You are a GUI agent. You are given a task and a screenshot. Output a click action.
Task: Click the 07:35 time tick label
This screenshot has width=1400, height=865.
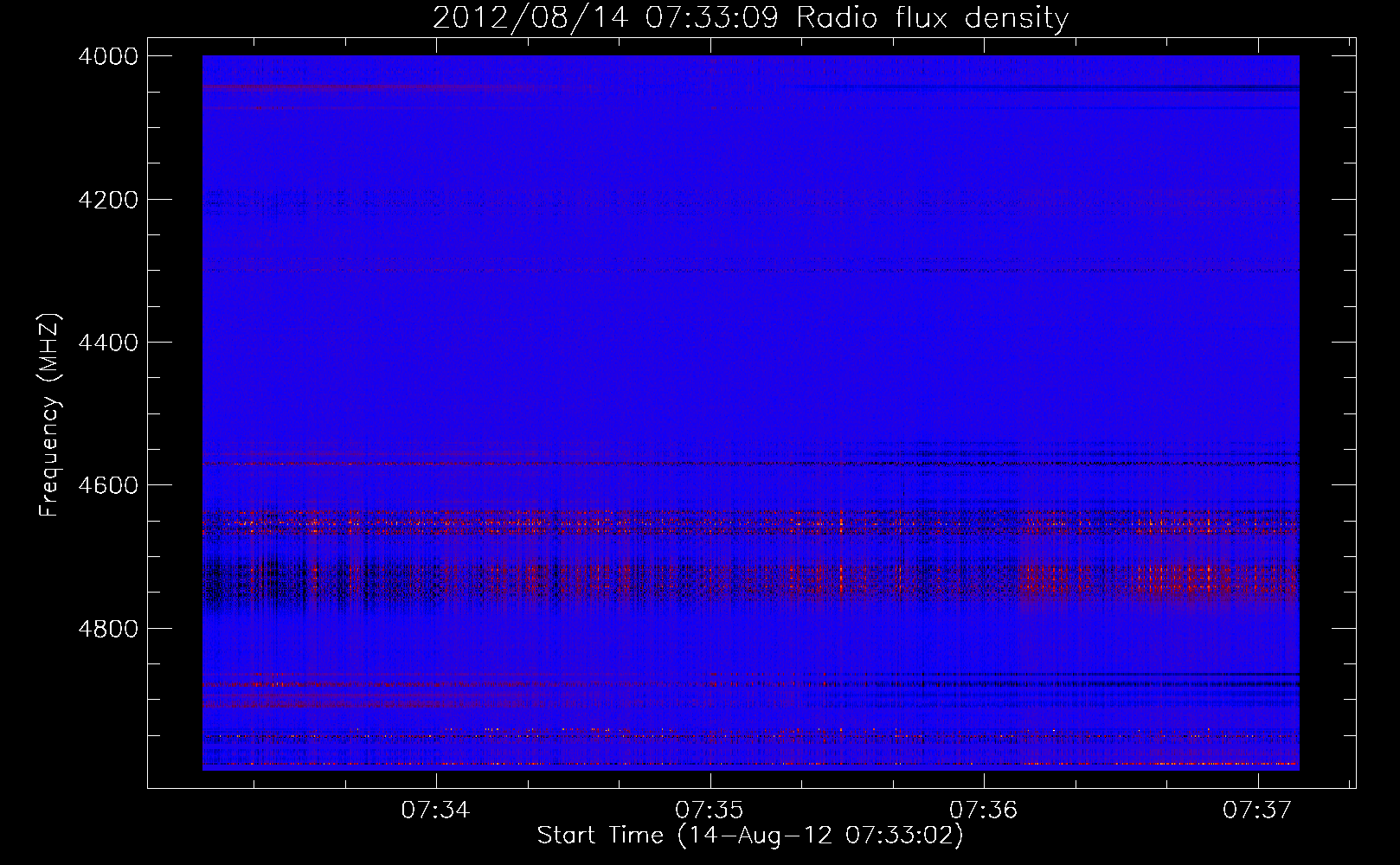point(710,810)
